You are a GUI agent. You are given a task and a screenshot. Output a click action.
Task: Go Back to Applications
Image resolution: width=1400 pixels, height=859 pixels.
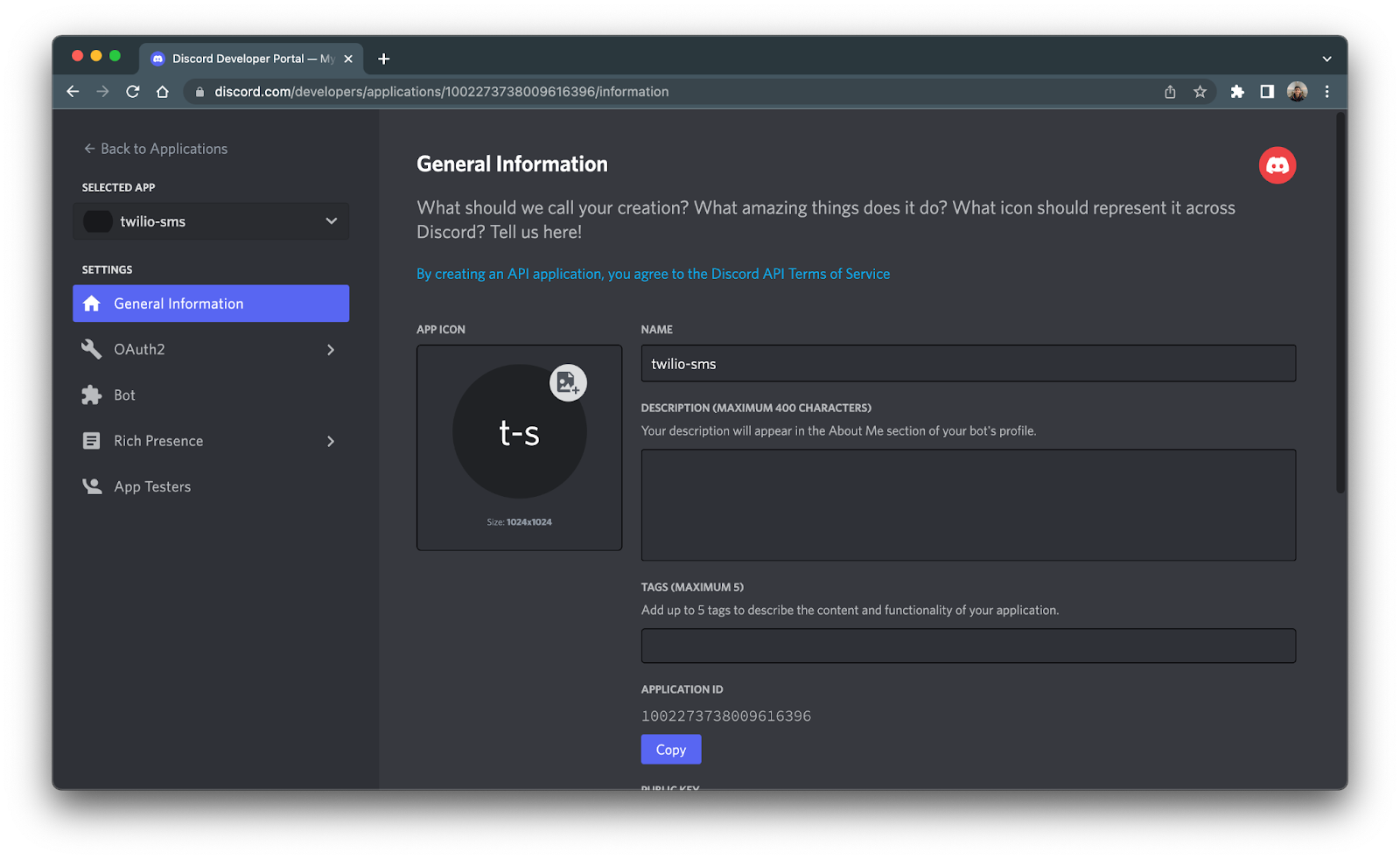click(155, 149)
